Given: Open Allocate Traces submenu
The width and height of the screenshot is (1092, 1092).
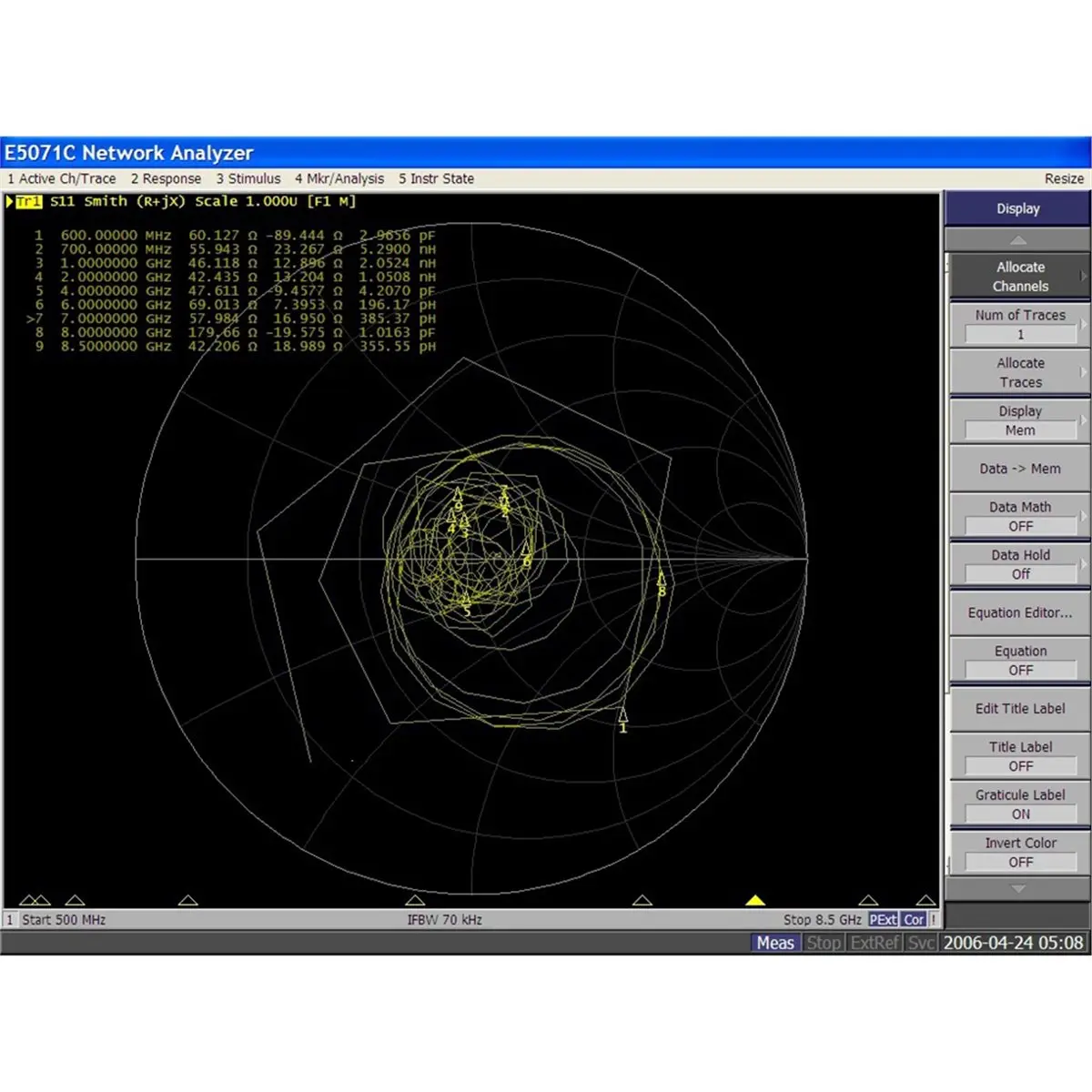Looking at the screenshot, I should [1020, 372].
